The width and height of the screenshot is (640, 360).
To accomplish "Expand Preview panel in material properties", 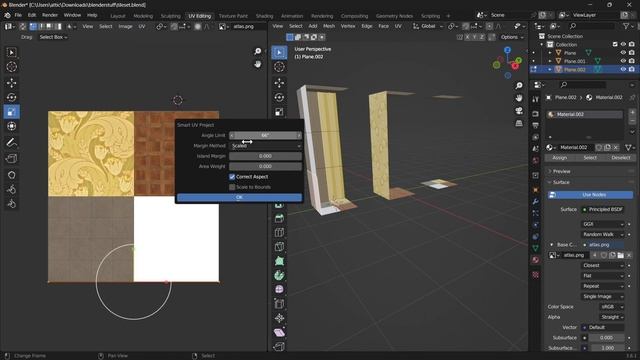I will [x=562, y=171].
